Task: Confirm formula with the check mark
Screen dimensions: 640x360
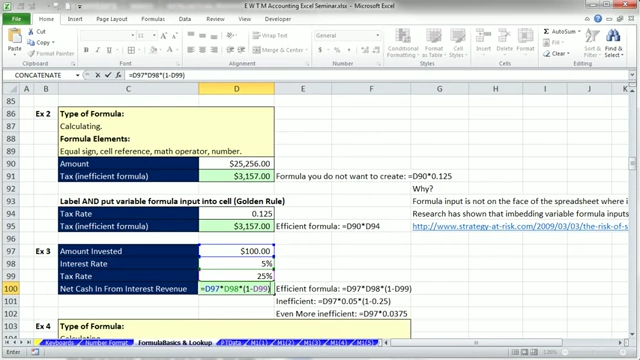Action: [108, 75]
